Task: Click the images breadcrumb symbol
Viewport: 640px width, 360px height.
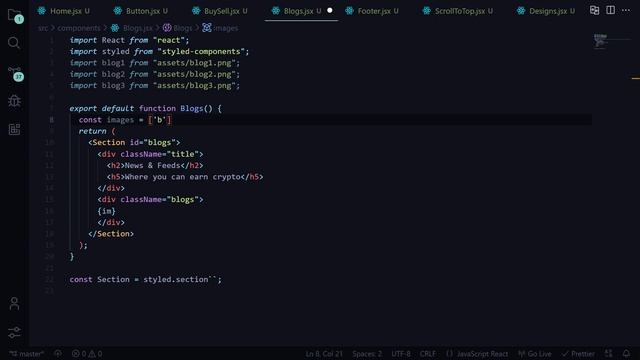Action: (x=220, y=28)
